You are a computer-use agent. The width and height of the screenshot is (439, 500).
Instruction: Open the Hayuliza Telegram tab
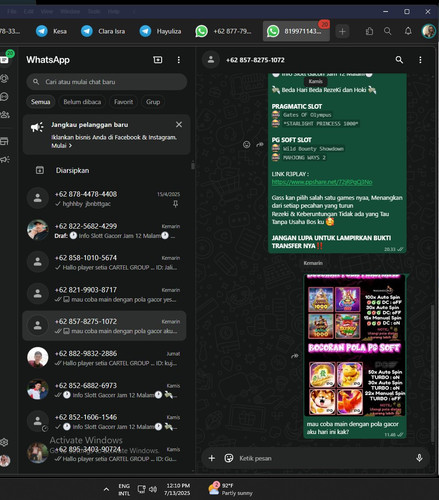pos(160,31)
